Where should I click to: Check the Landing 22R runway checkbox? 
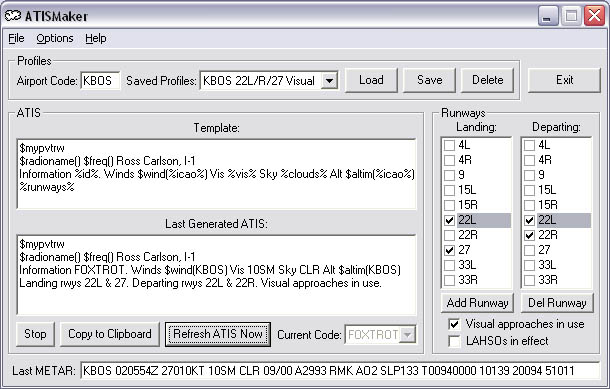pos(449,235)
